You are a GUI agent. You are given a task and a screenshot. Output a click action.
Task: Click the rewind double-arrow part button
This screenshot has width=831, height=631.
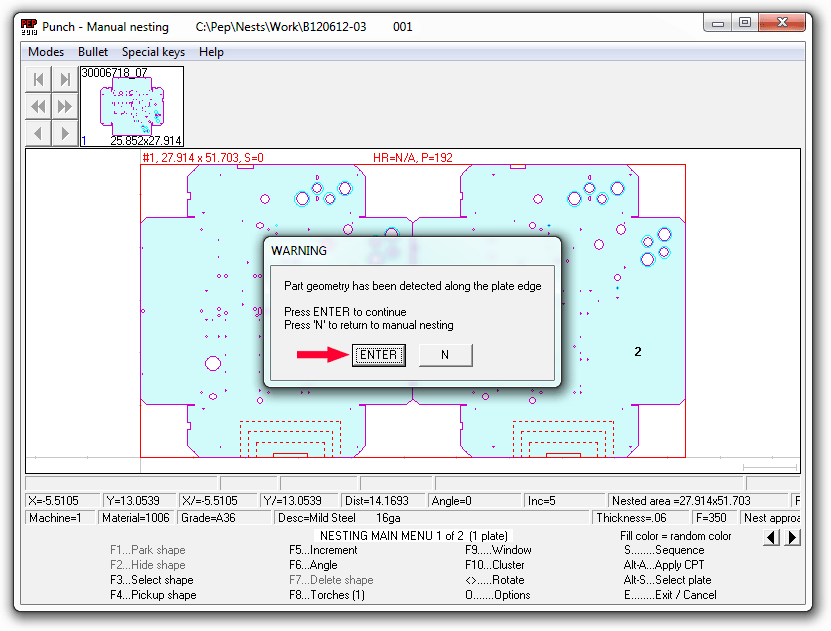click(38, 106)
